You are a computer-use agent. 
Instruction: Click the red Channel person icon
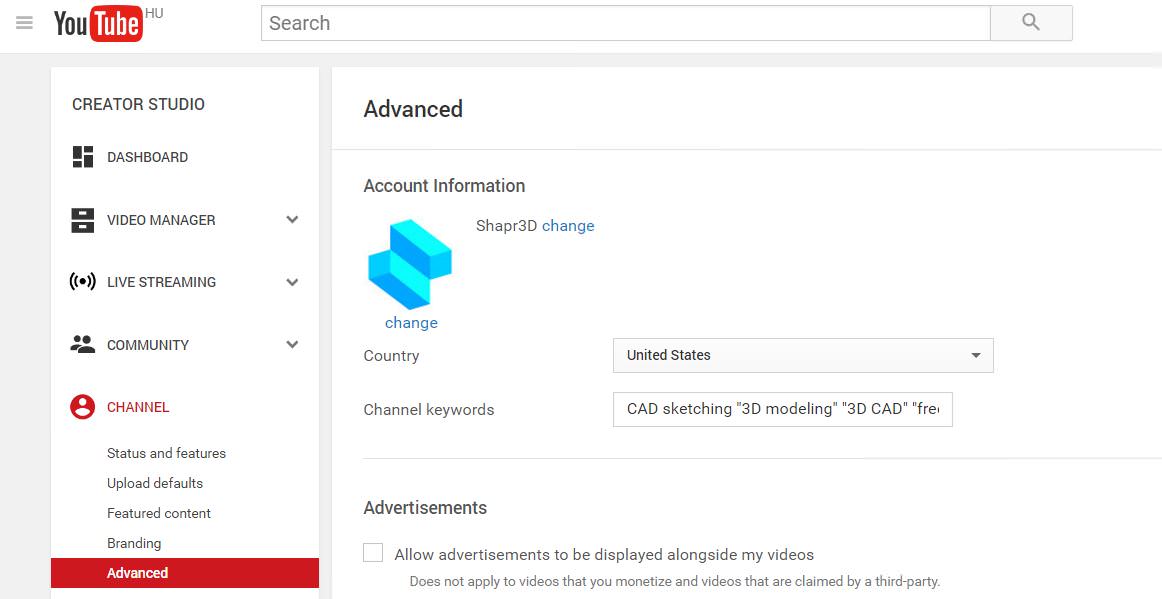pos(82,407)
